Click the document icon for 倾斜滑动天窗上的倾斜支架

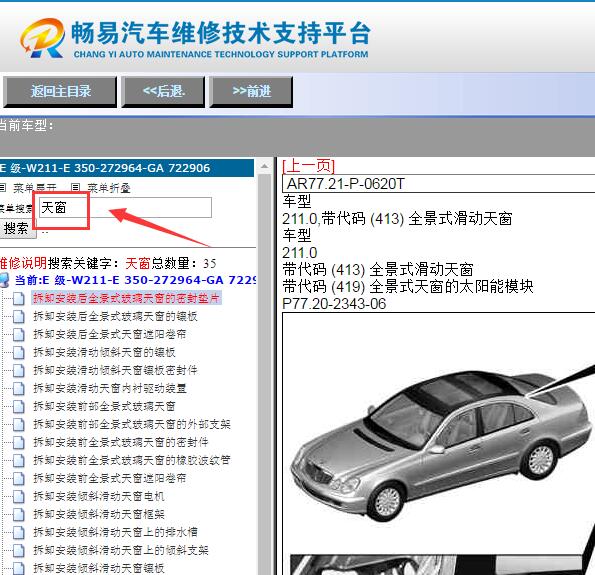[19, 550]
